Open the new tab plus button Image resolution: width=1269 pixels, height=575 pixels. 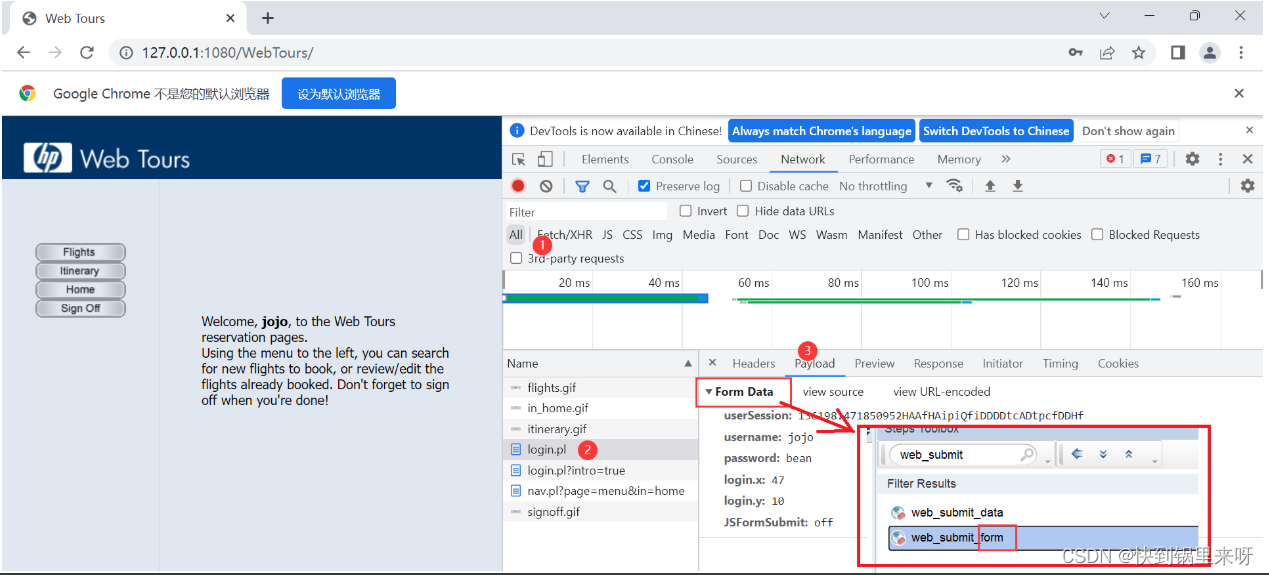[x=268, y=18]
